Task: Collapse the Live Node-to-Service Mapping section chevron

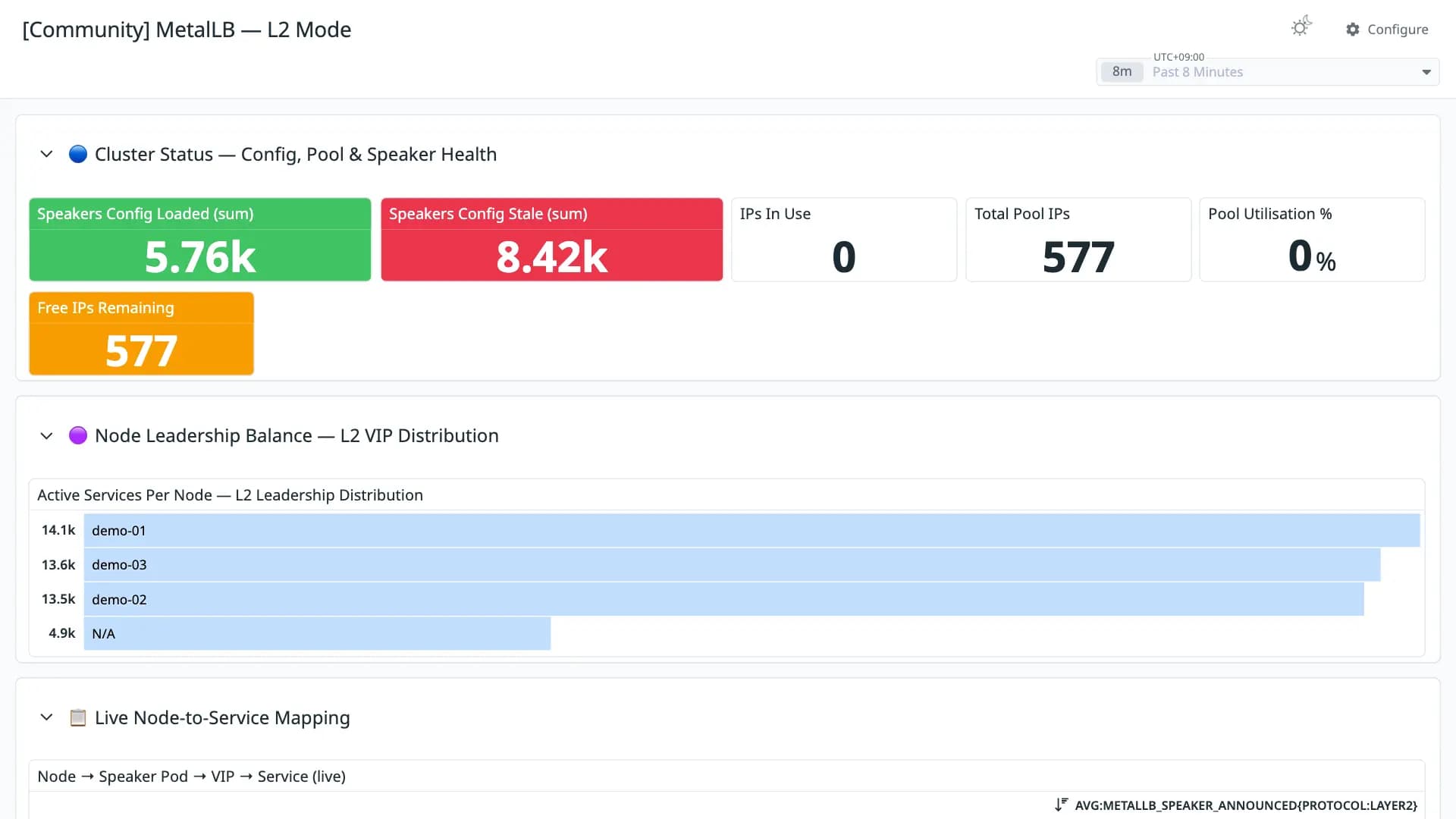Action: [x=46, y=717]
